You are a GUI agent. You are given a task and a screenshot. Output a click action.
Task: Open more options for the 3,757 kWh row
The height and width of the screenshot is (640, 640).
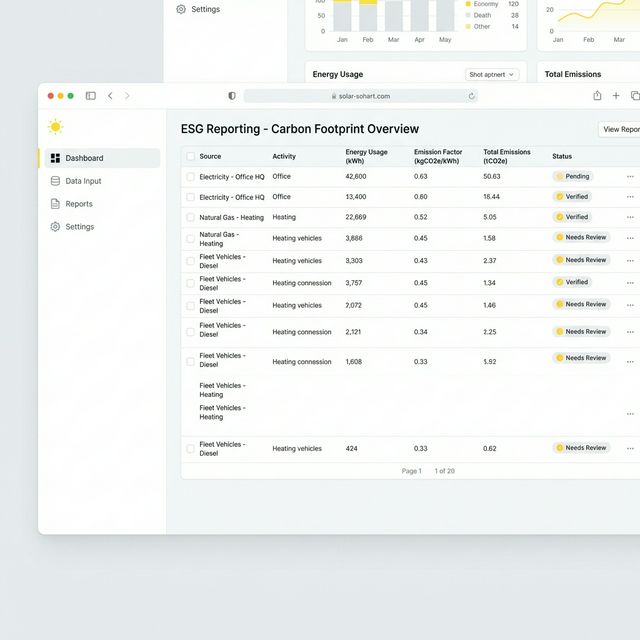(630, 283)
